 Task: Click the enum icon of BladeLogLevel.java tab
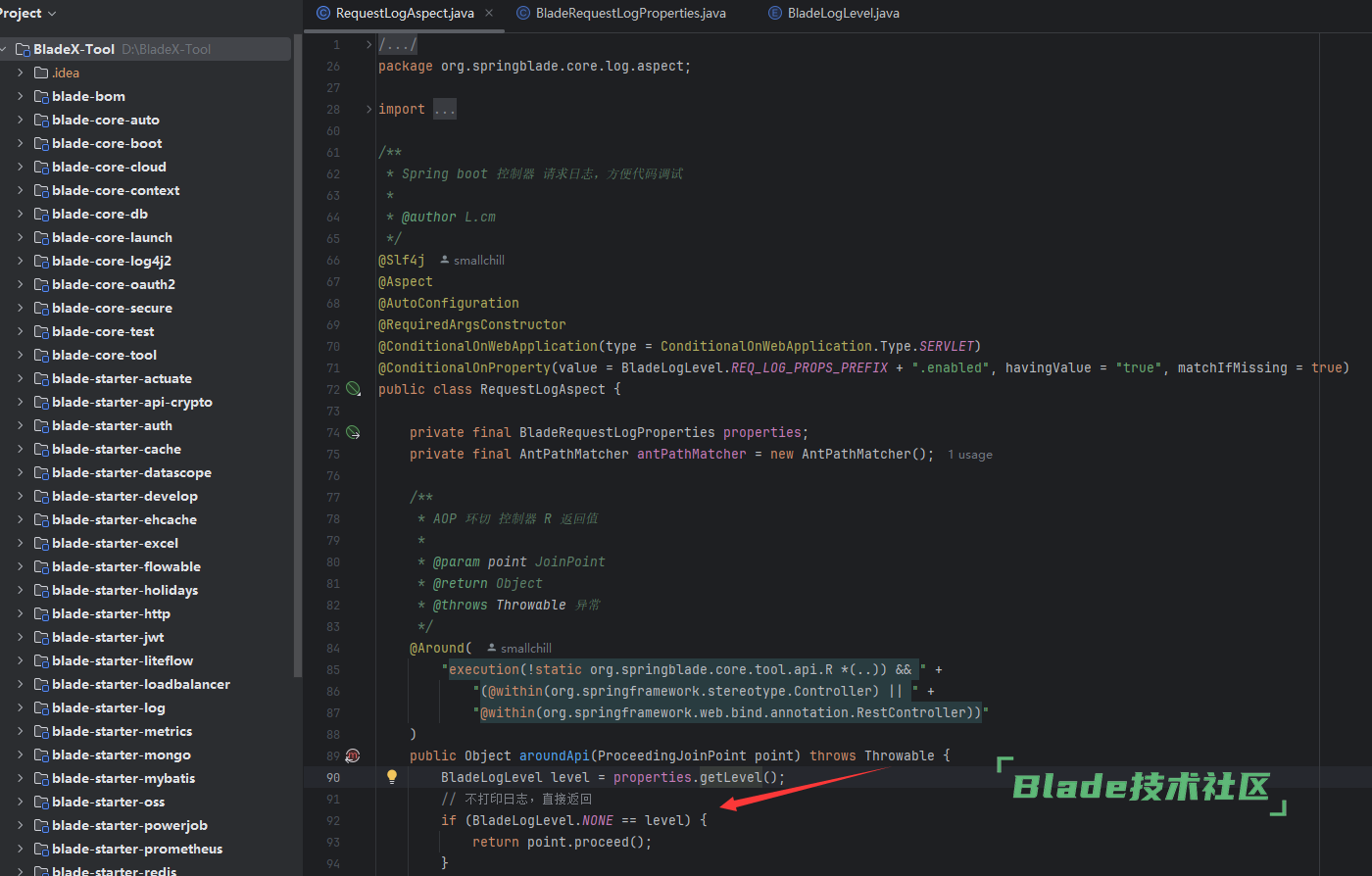tap(775, 13)
